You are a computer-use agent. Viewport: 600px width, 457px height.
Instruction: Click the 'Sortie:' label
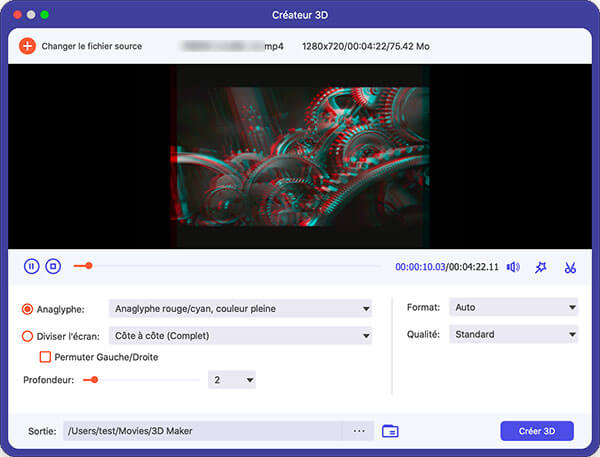tap(42, 431)
